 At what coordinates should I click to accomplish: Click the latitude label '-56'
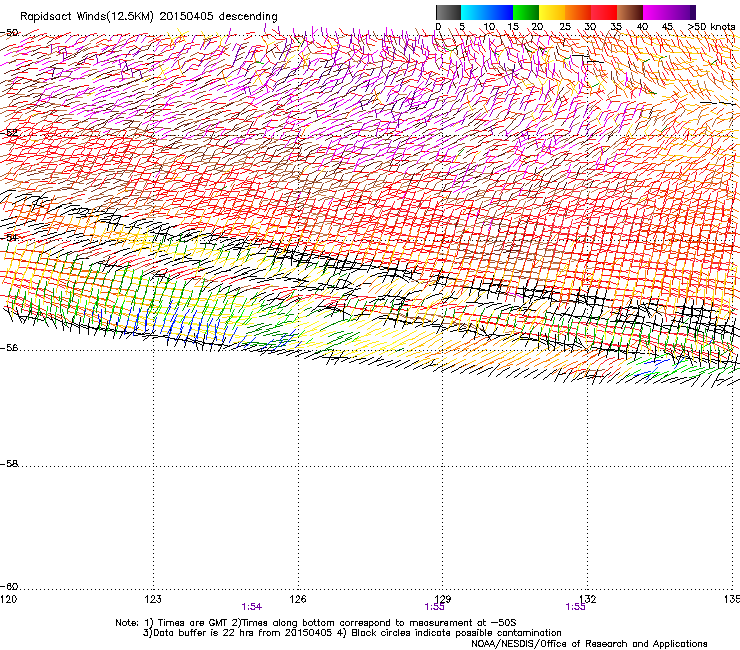[9, 348]
